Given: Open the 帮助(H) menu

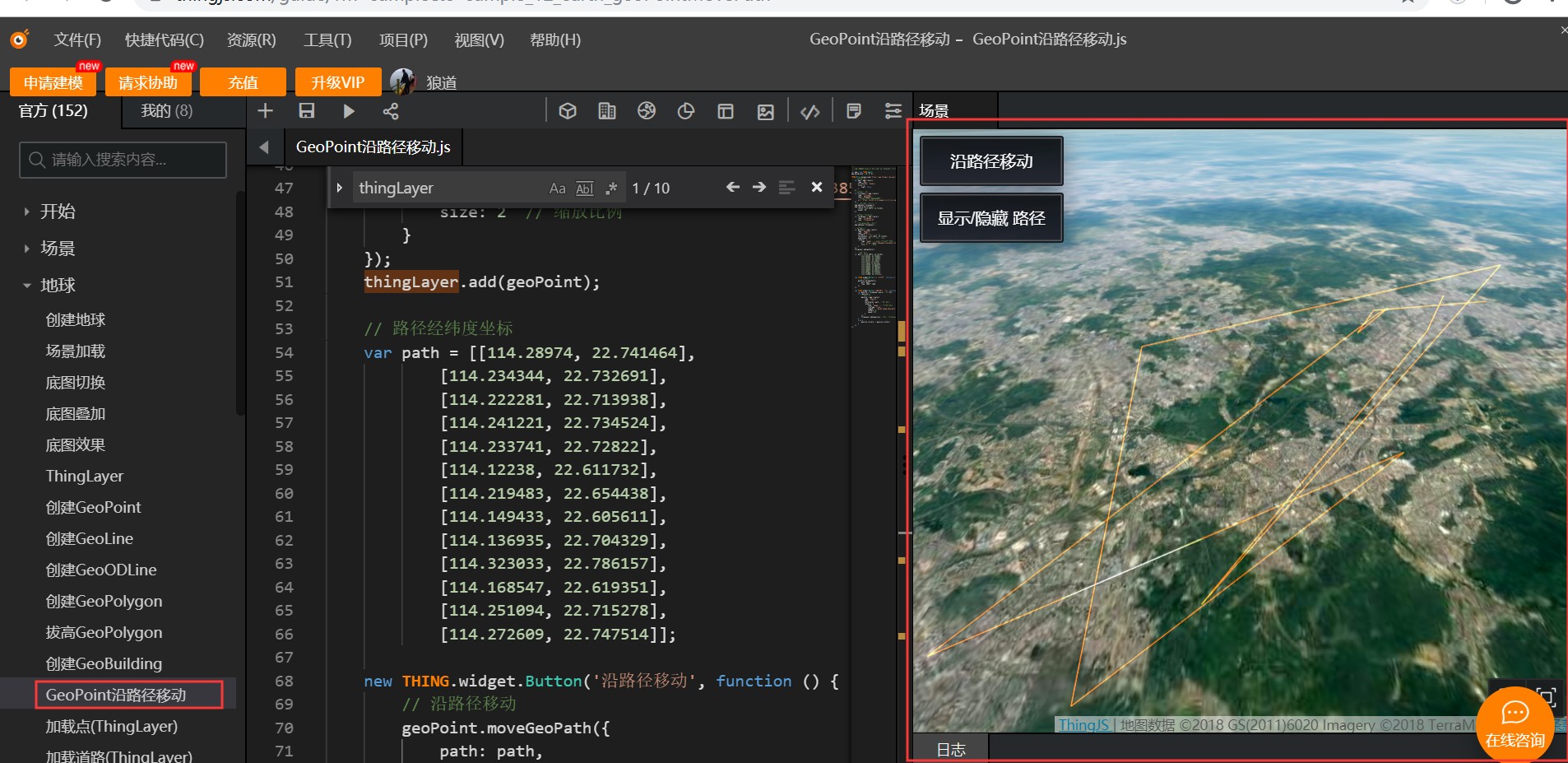Looking at the screenshot, I should 555,40.
